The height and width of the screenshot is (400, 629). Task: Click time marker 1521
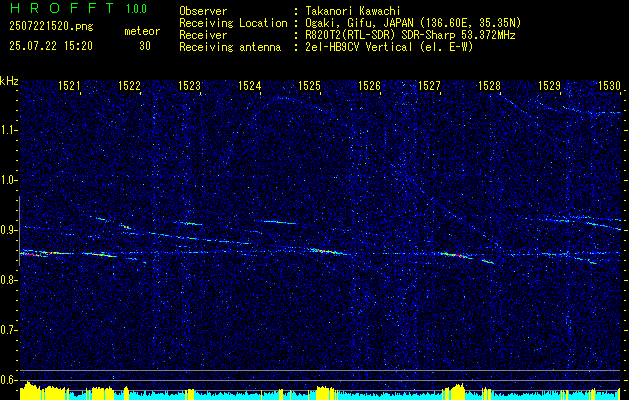click(69, 85)
